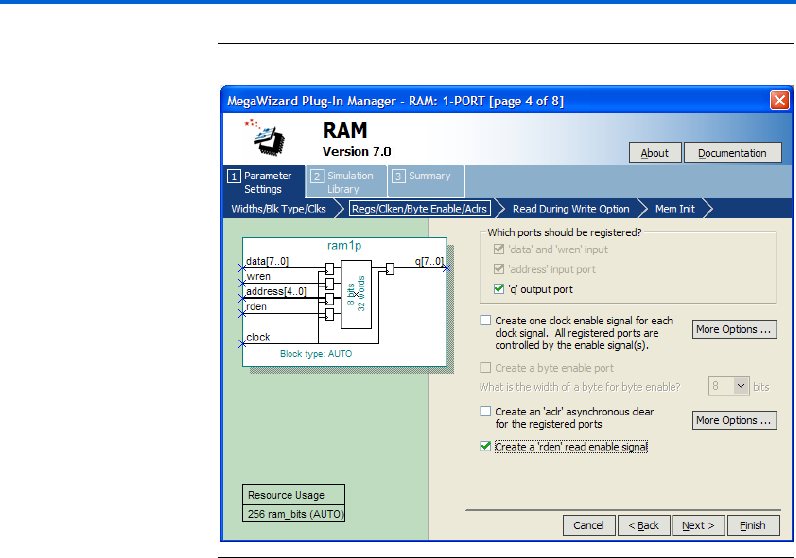Advance with Next button
This screenshot has height=558, width=796.
pos(699,526)
